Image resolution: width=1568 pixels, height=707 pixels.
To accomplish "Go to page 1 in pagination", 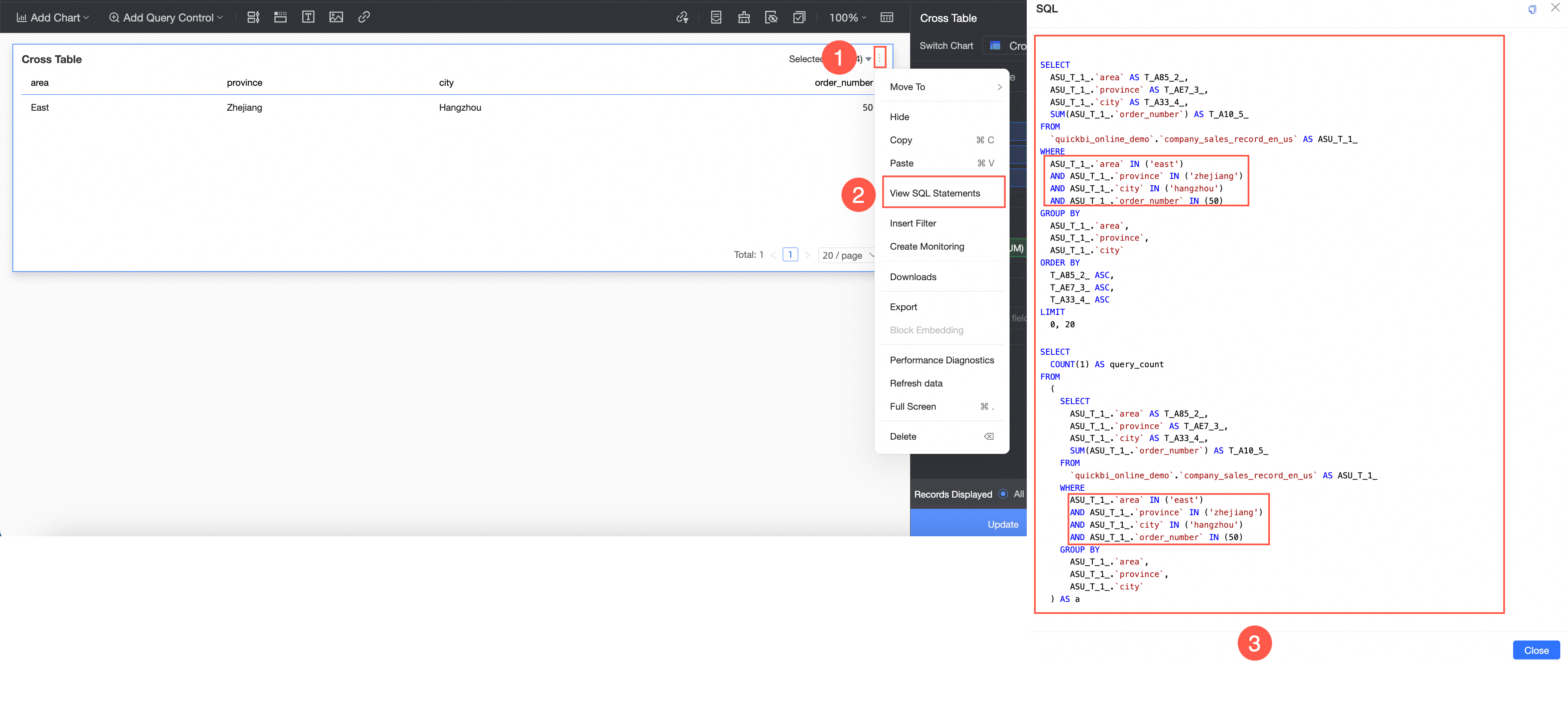I will tap(790, 254).
